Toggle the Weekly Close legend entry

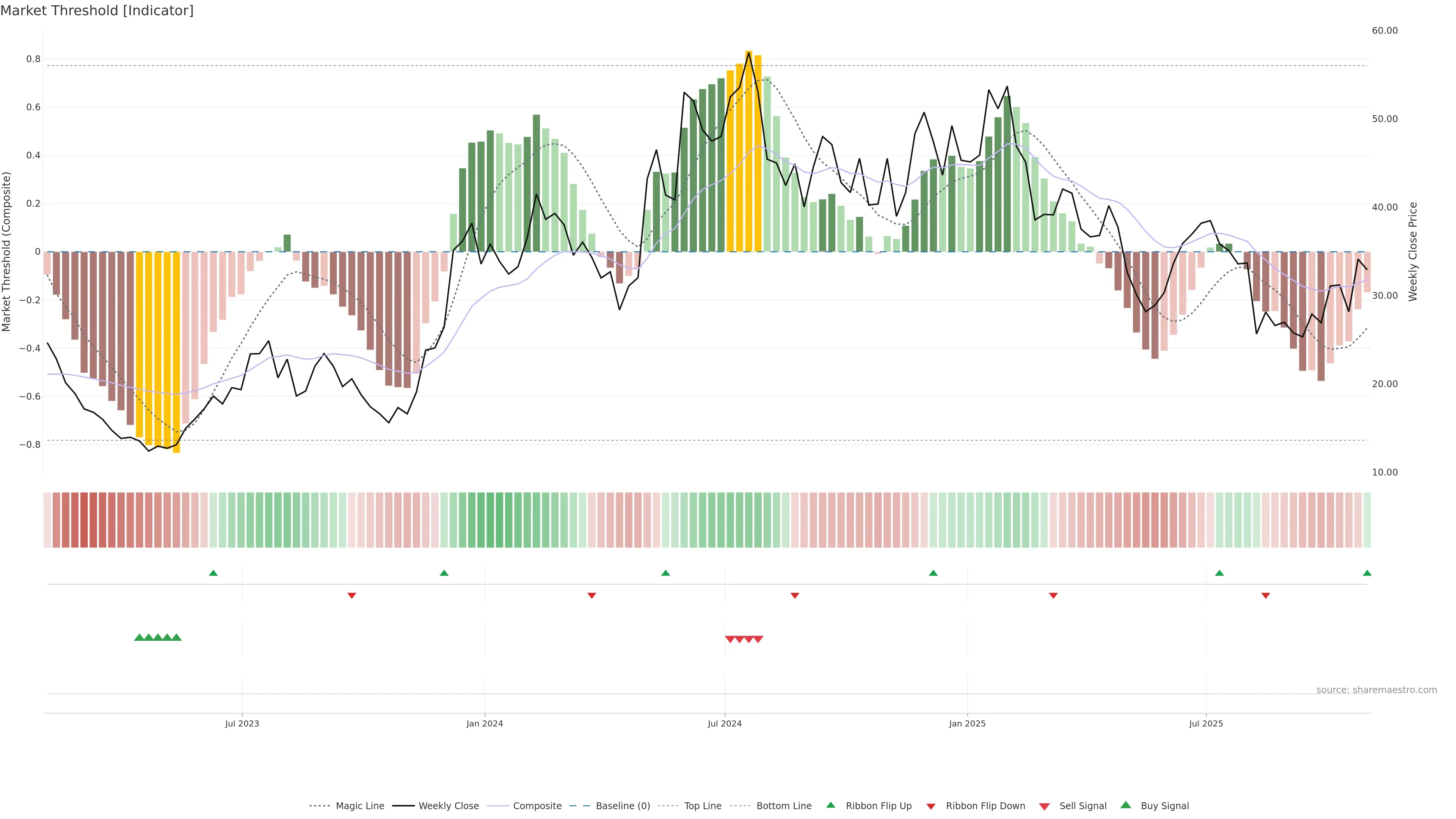448,806
